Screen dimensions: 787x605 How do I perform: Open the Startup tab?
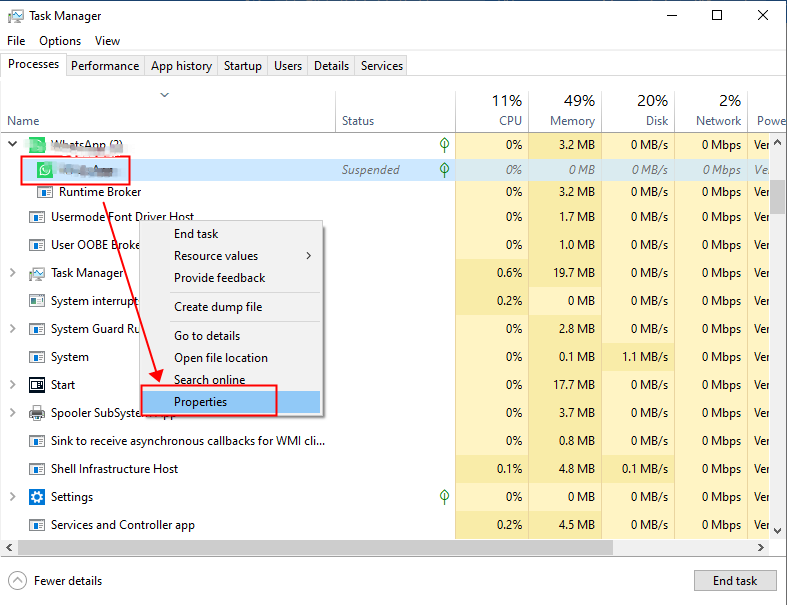242,66
